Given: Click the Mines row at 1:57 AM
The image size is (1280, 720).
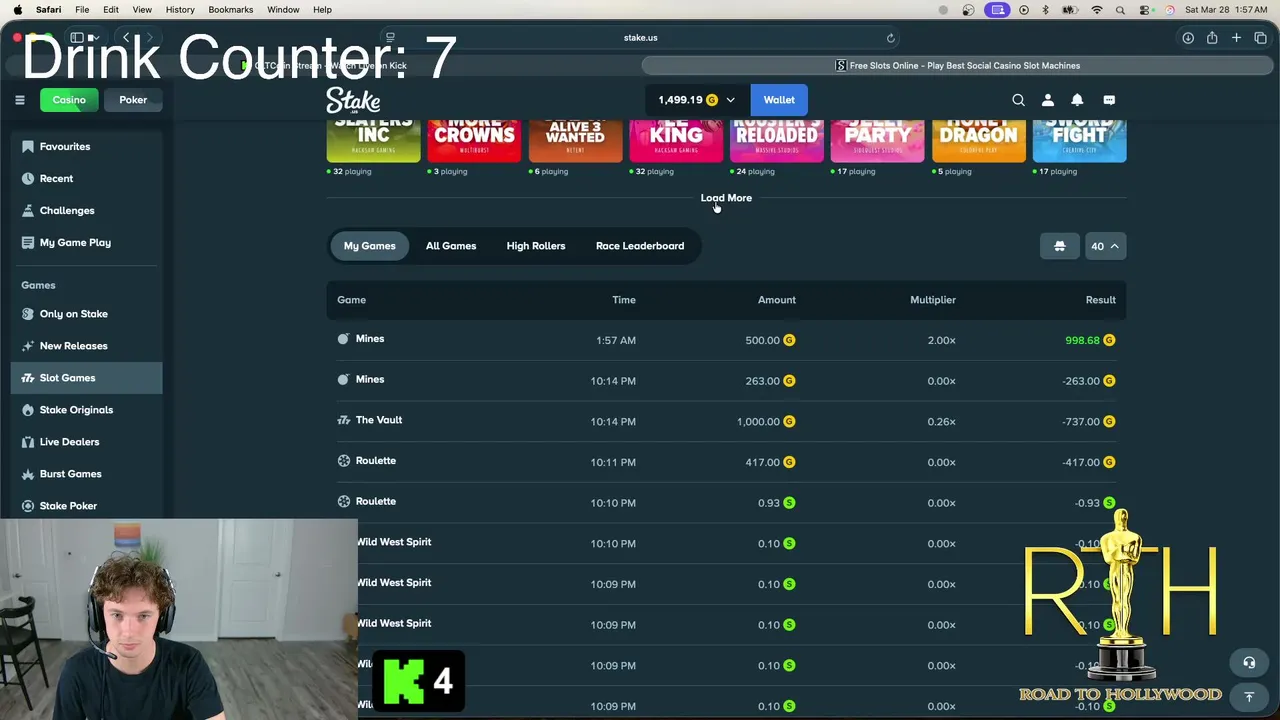Looking at the screenshot, I should [x=726, y=340].
